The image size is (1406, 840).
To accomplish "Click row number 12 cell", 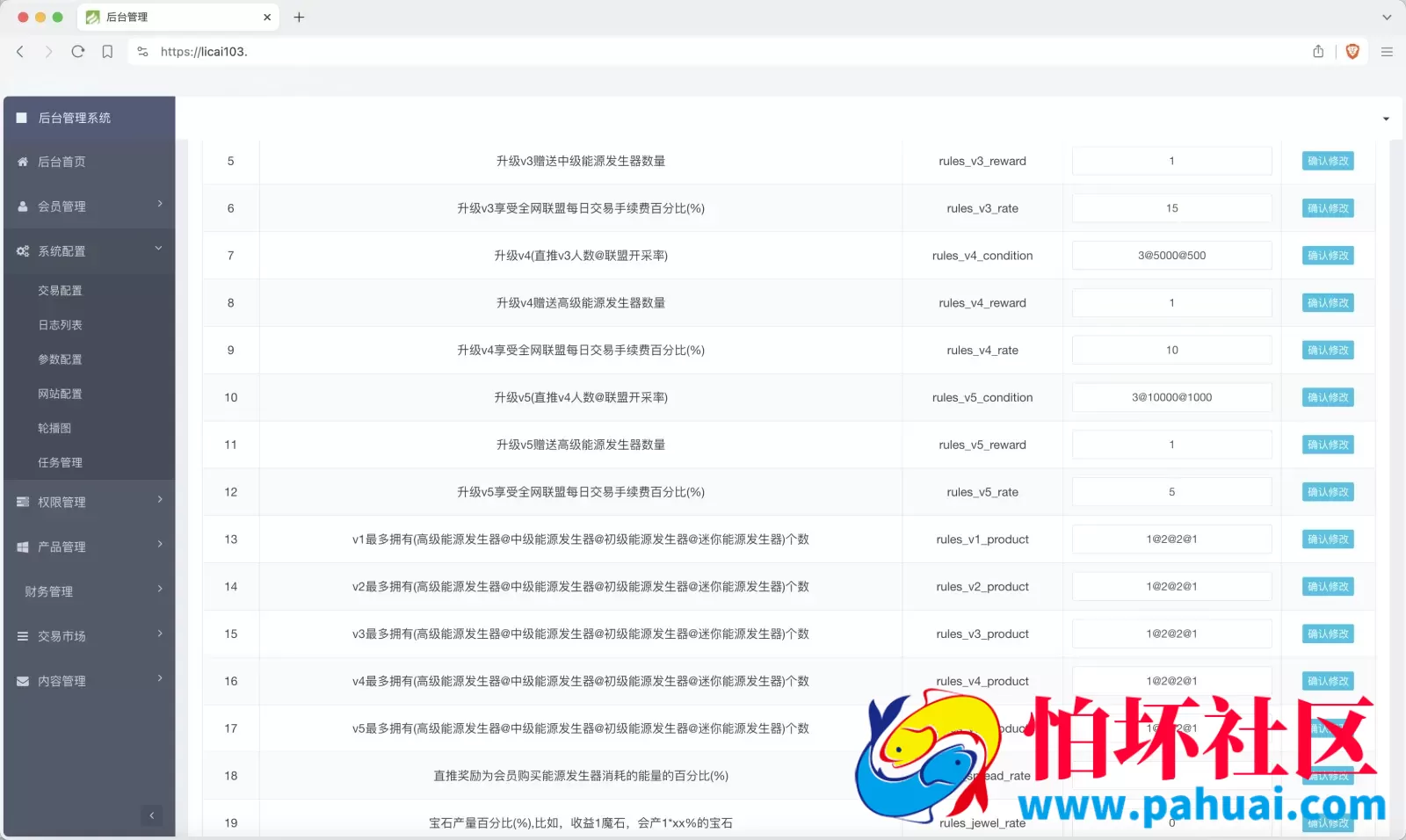I will [231, 492].
